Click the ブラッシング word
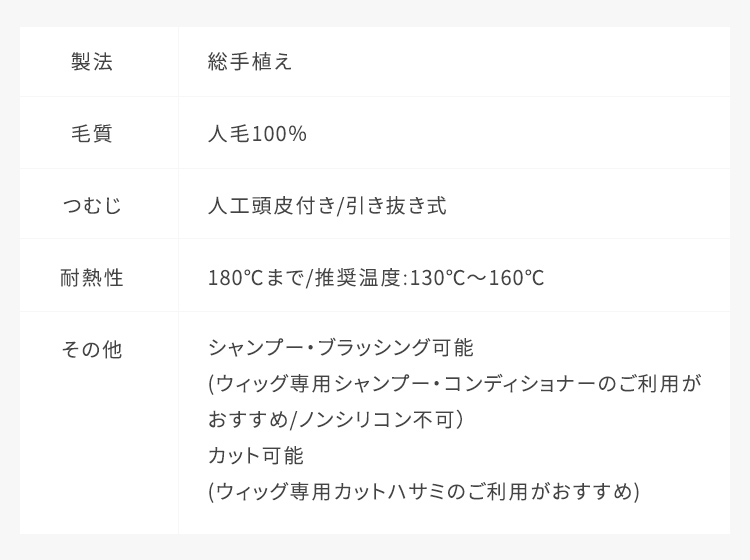 (x=373, y=348)
